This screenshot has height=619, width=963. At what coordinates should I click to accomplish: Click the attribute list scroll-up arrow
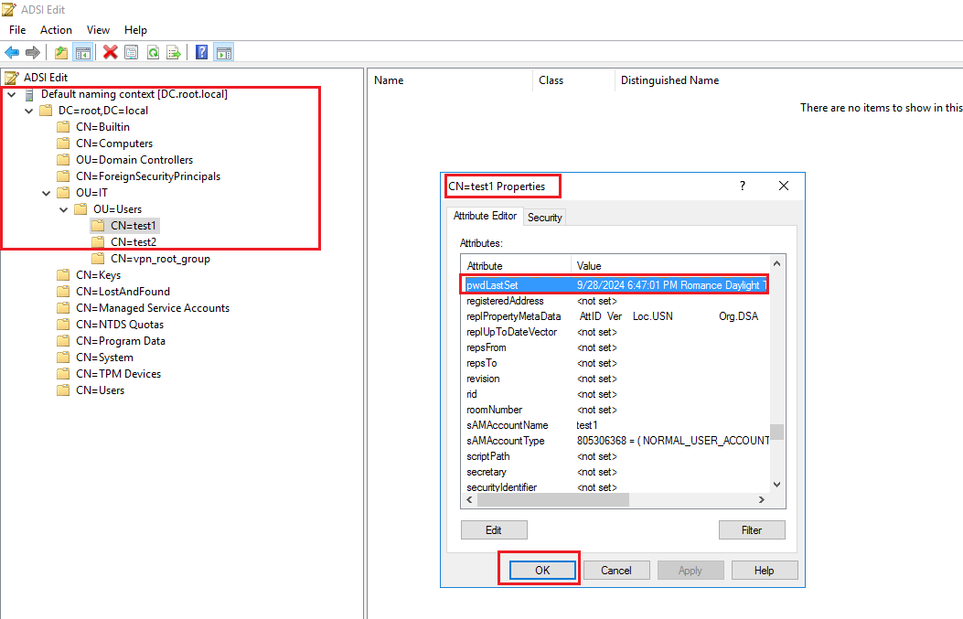coord(777,263)
